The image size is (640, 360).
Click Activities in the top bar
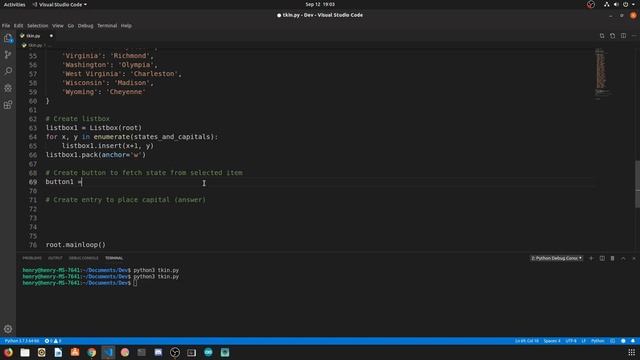point(14,4)
